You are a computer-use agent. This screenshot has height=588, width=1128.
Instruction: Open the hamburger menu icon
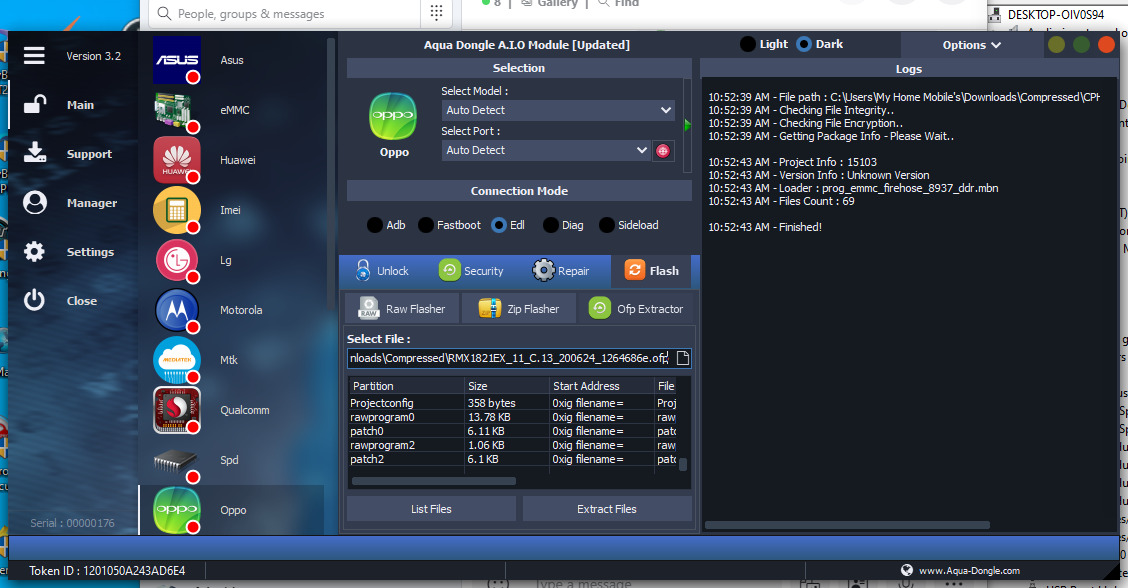[x=34, y=55]
